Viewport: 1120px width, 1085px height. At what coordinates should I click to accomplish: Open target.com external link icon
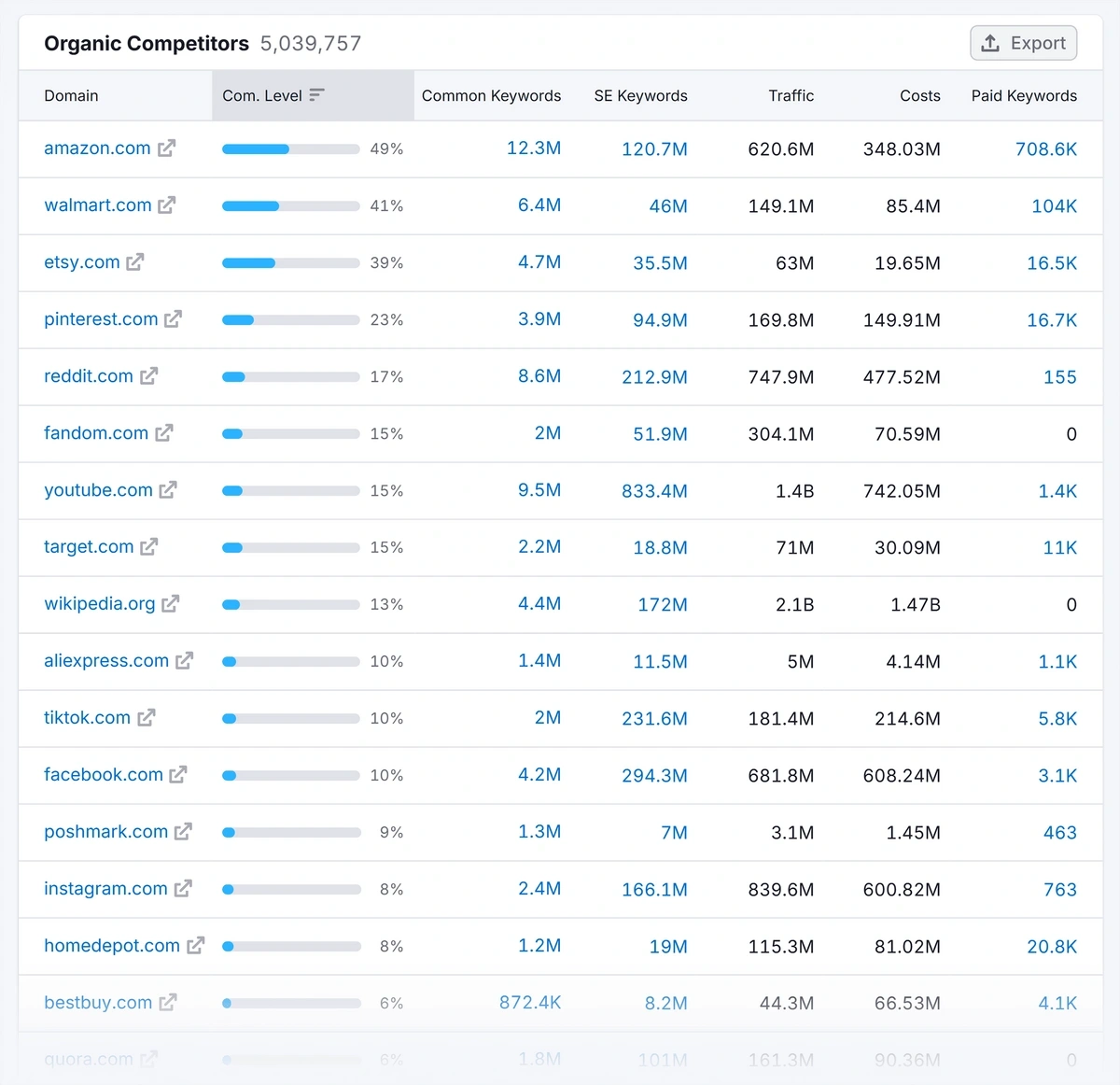point(149,547)
